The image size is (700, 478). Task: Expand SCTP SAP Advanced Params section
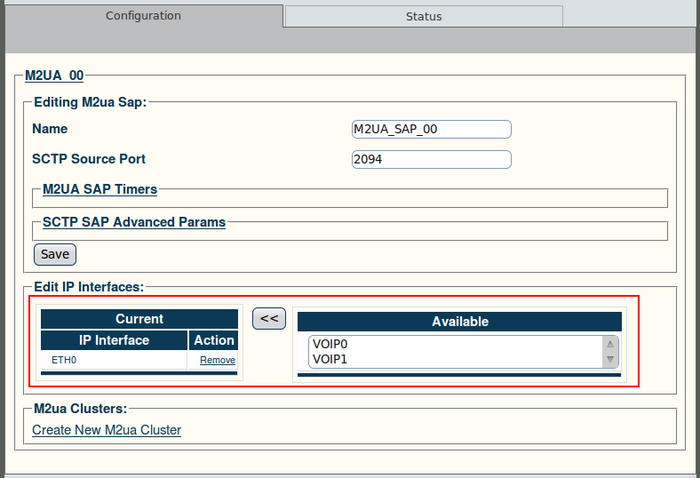point(134,222)
